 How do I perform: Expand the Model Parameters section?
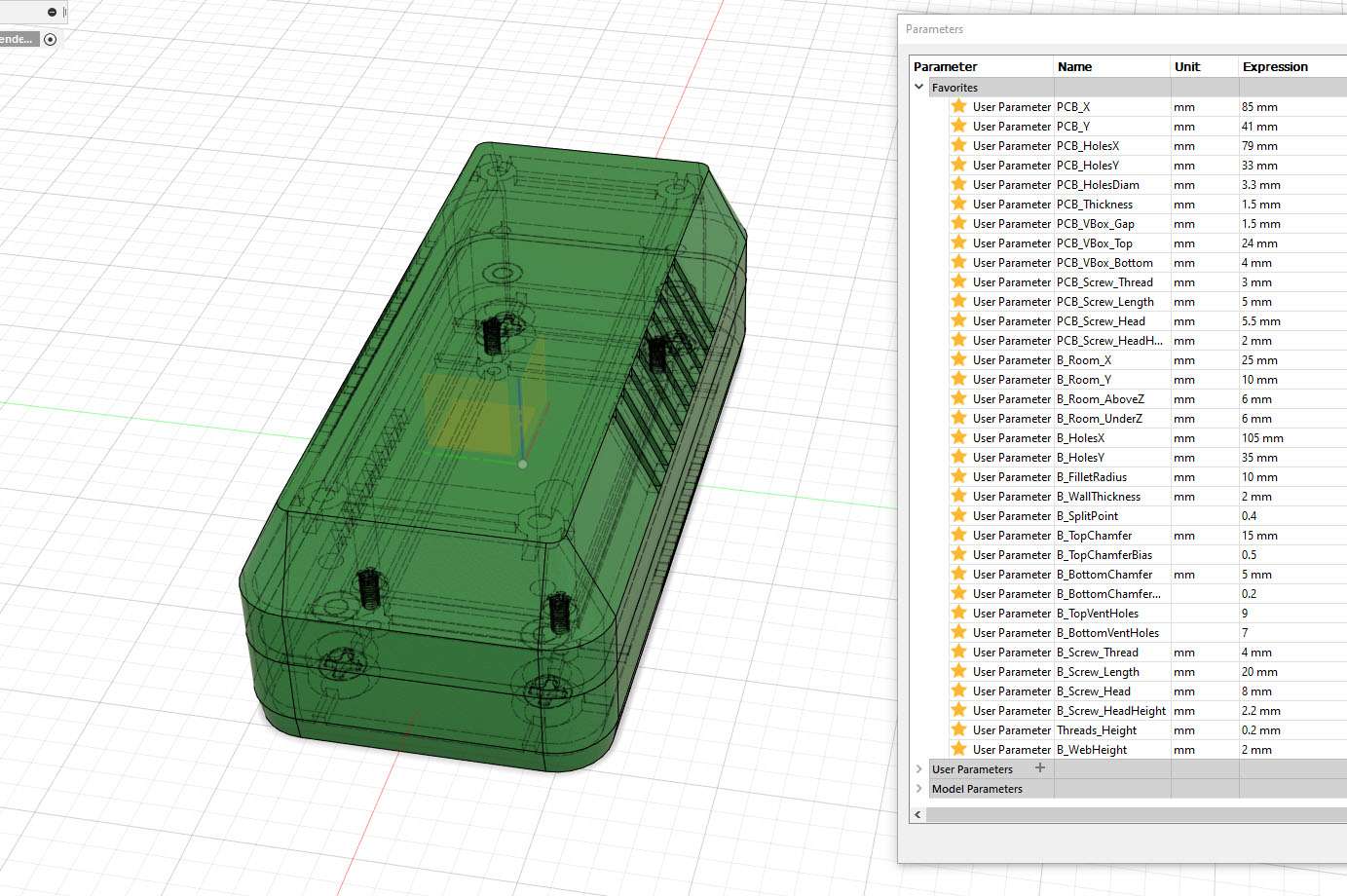918,789
